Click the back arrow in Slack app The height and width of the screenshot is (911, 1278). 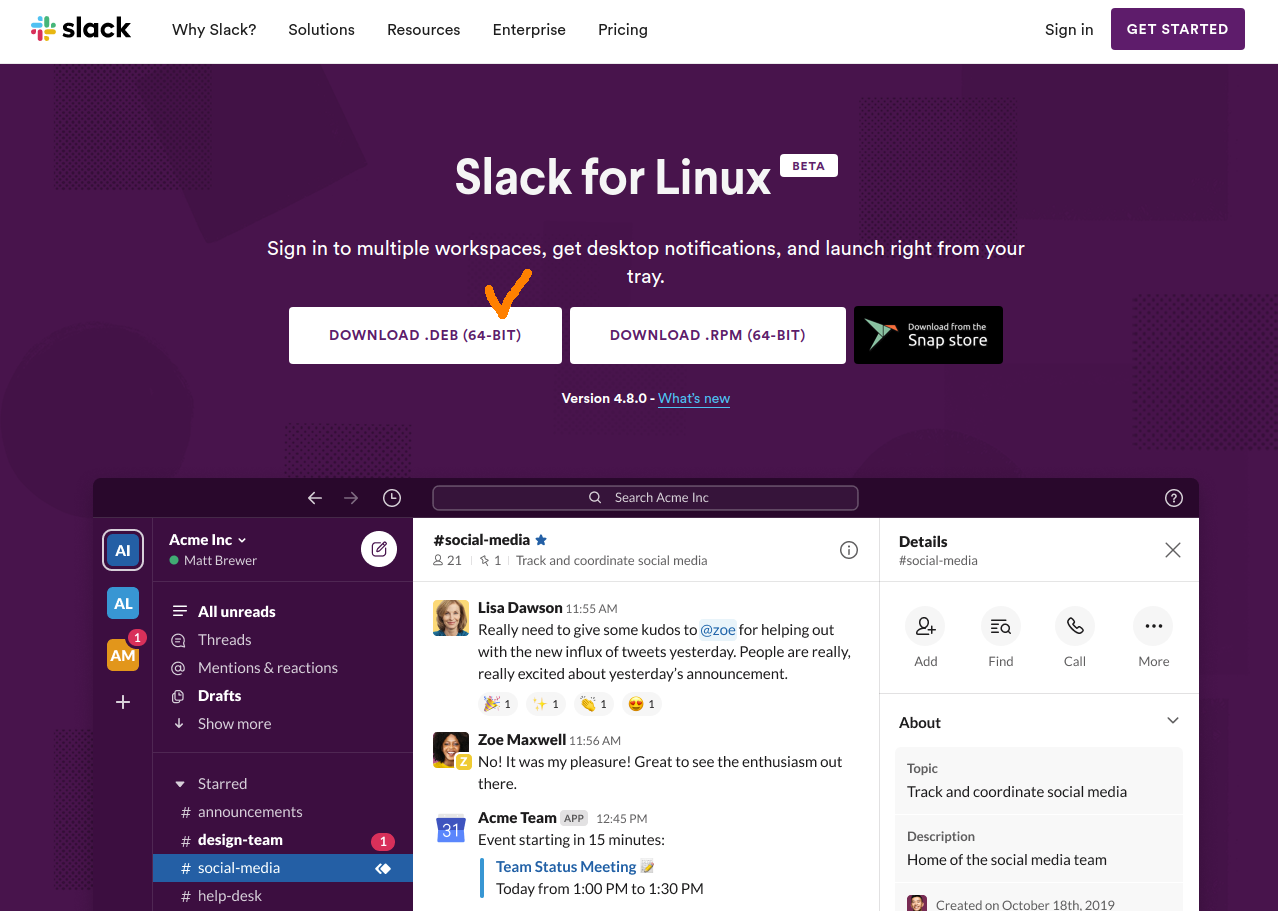click(315, 497)
